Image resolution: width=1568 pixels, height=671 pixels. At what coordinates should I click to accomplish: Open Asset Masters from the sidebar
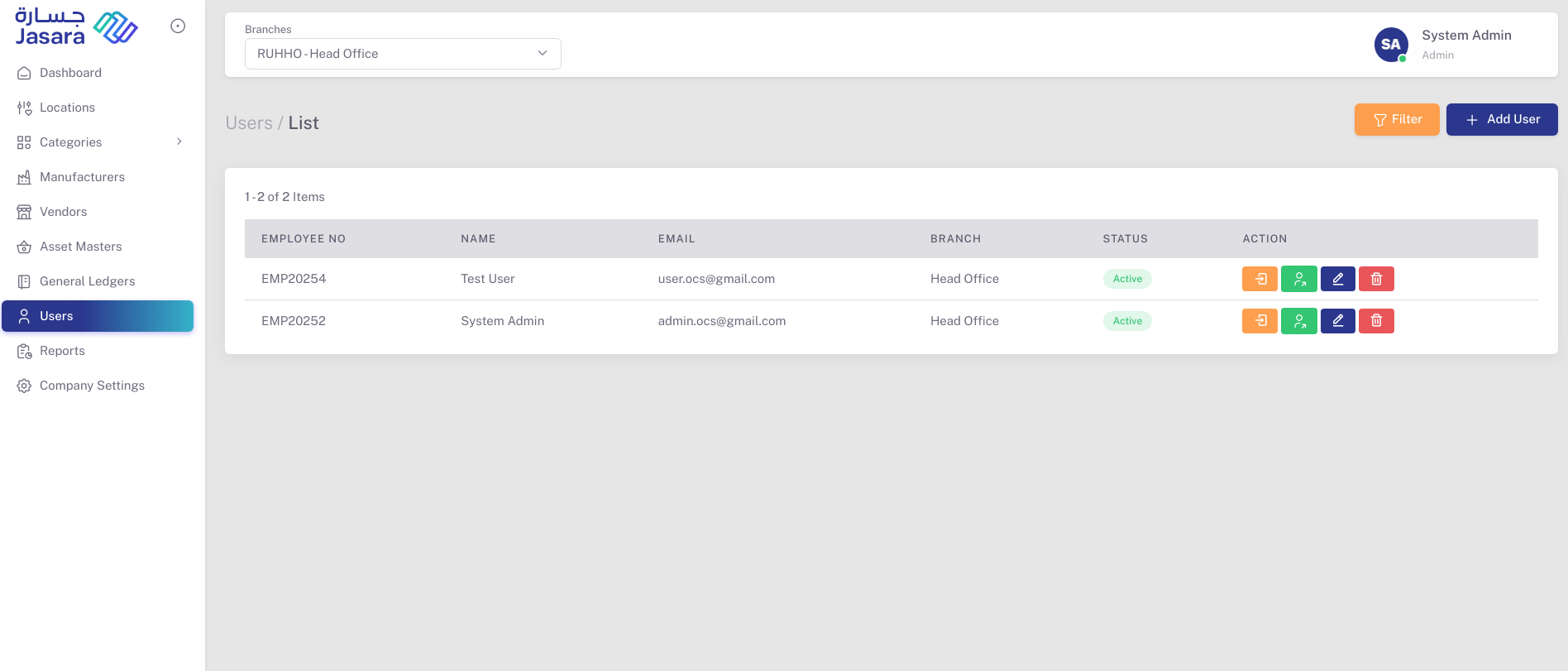pyautogui.click(x=80, y=247)
